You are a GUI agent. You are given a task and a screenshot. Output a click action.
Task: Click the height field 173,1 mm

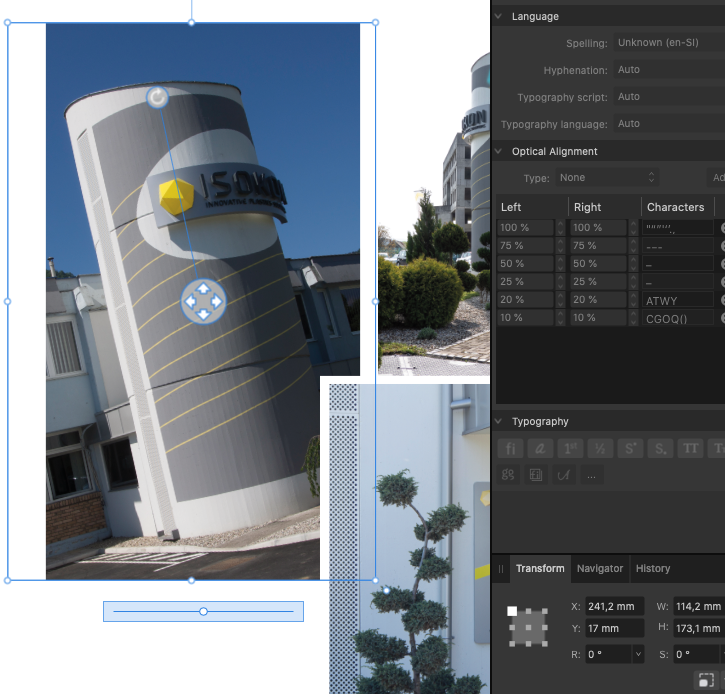[x=699, y=628]
